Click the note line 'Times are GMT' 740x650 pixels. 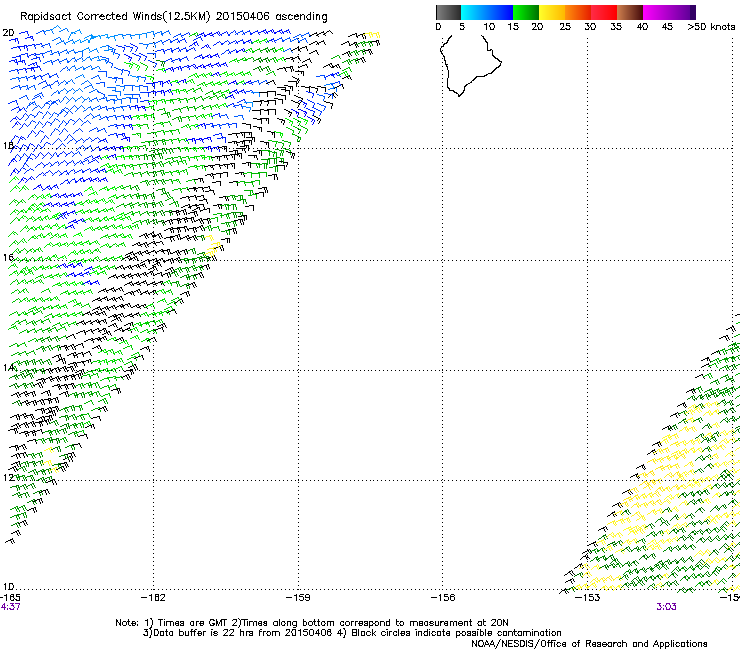[x=193, y=623]
